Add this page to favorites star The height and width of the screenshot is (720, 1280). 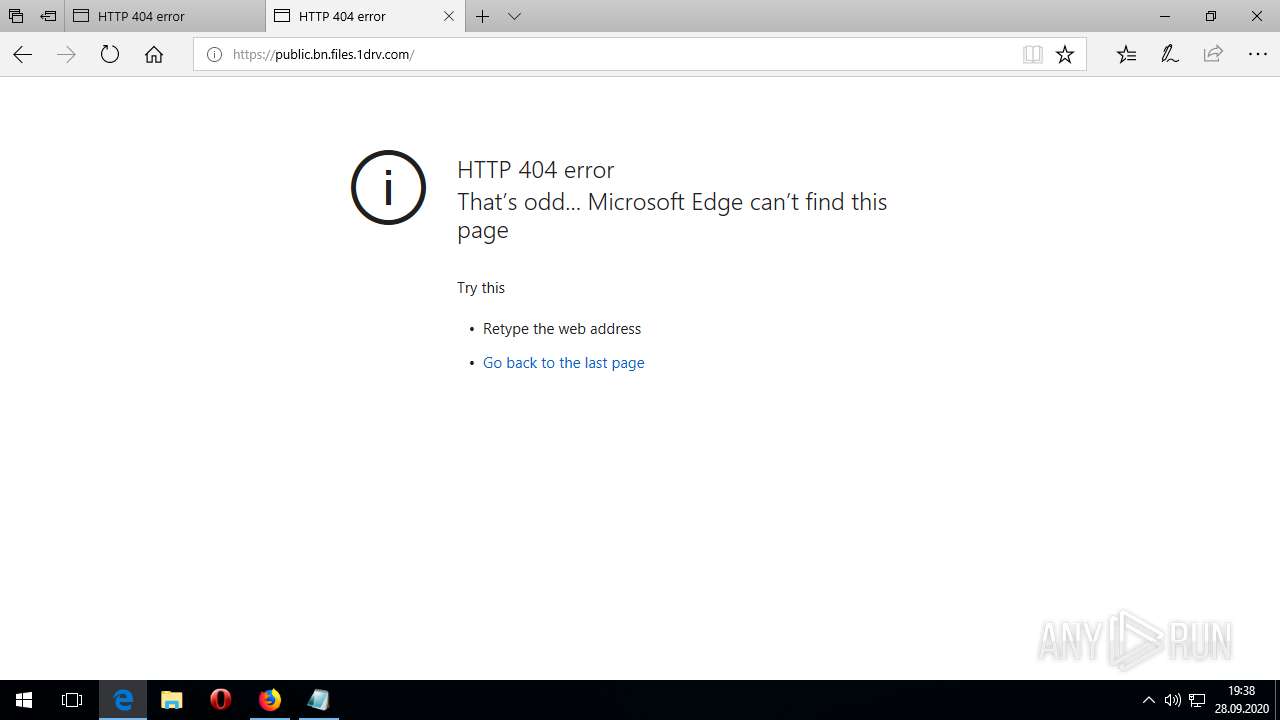1065,55
